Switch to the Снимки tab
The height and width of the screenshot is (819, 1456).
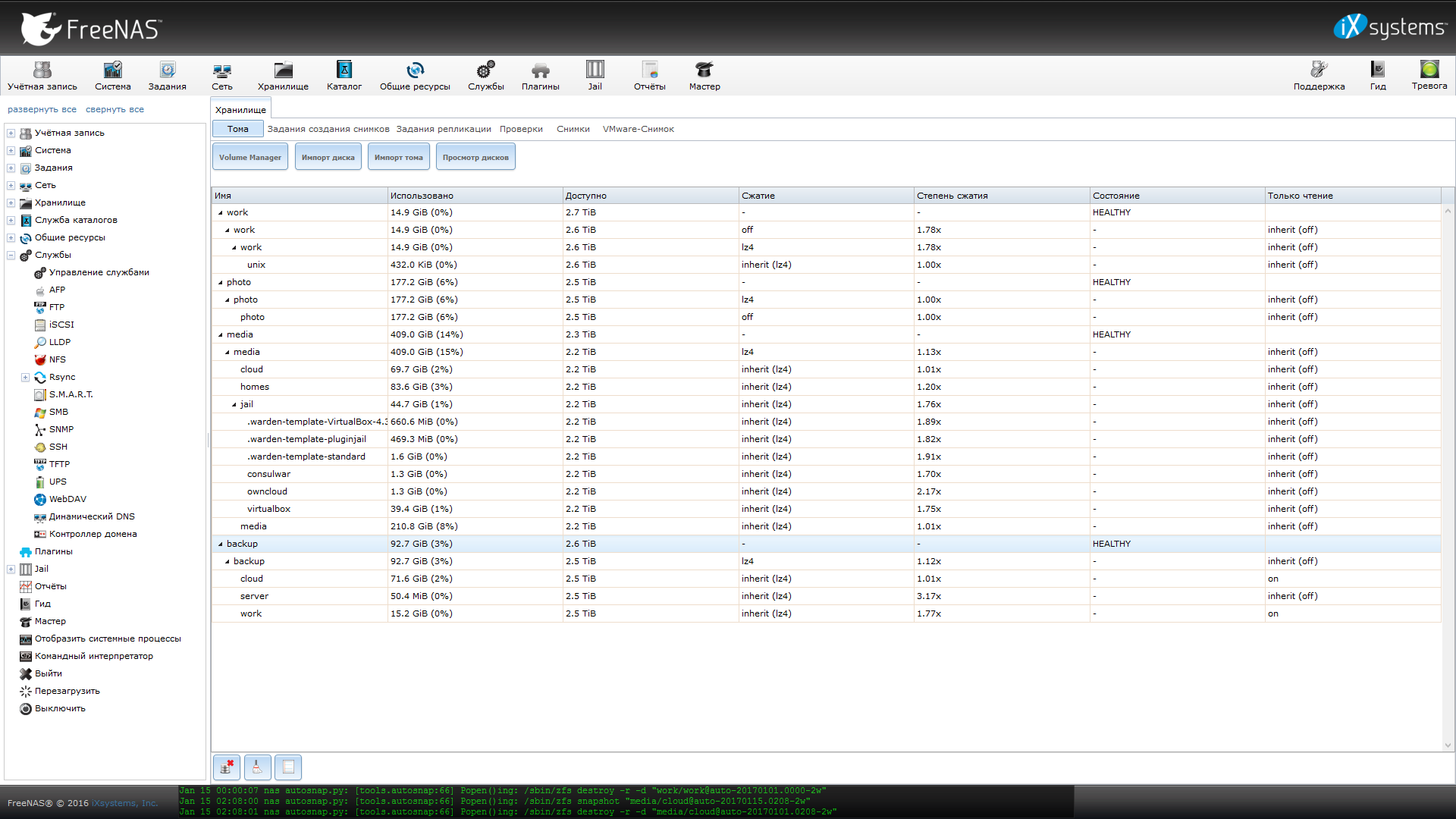tap(573, 129)
